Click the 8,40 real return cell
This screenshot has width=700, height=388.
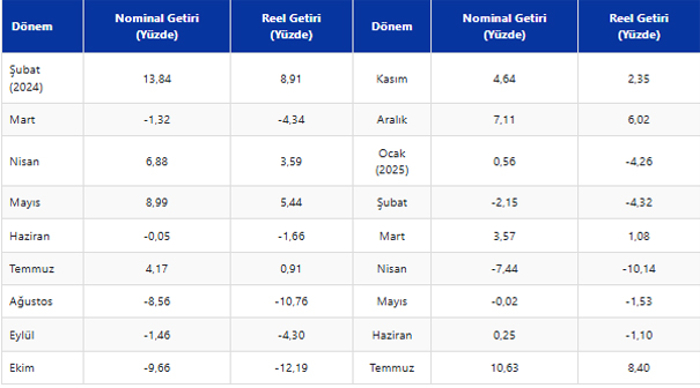(x=639, y=368)
